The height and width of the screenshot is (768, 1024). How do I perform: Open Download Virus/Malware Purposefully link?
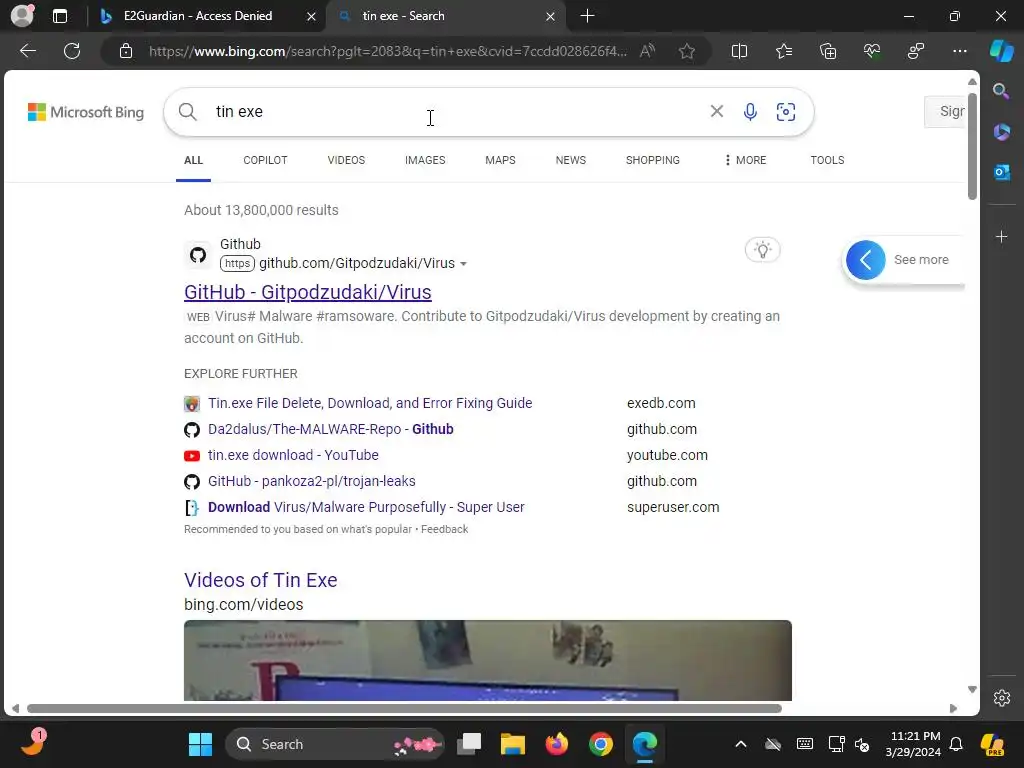[366, 507]
